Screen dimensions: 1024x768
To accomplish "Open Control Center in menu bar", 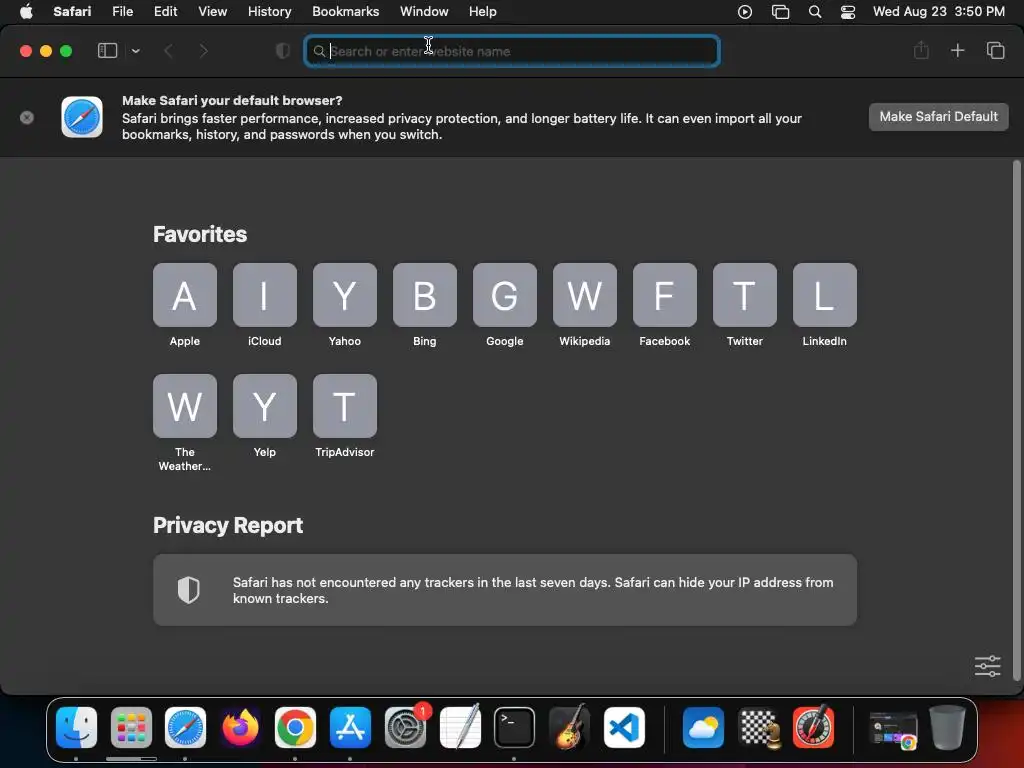I will tap(848, 12).
